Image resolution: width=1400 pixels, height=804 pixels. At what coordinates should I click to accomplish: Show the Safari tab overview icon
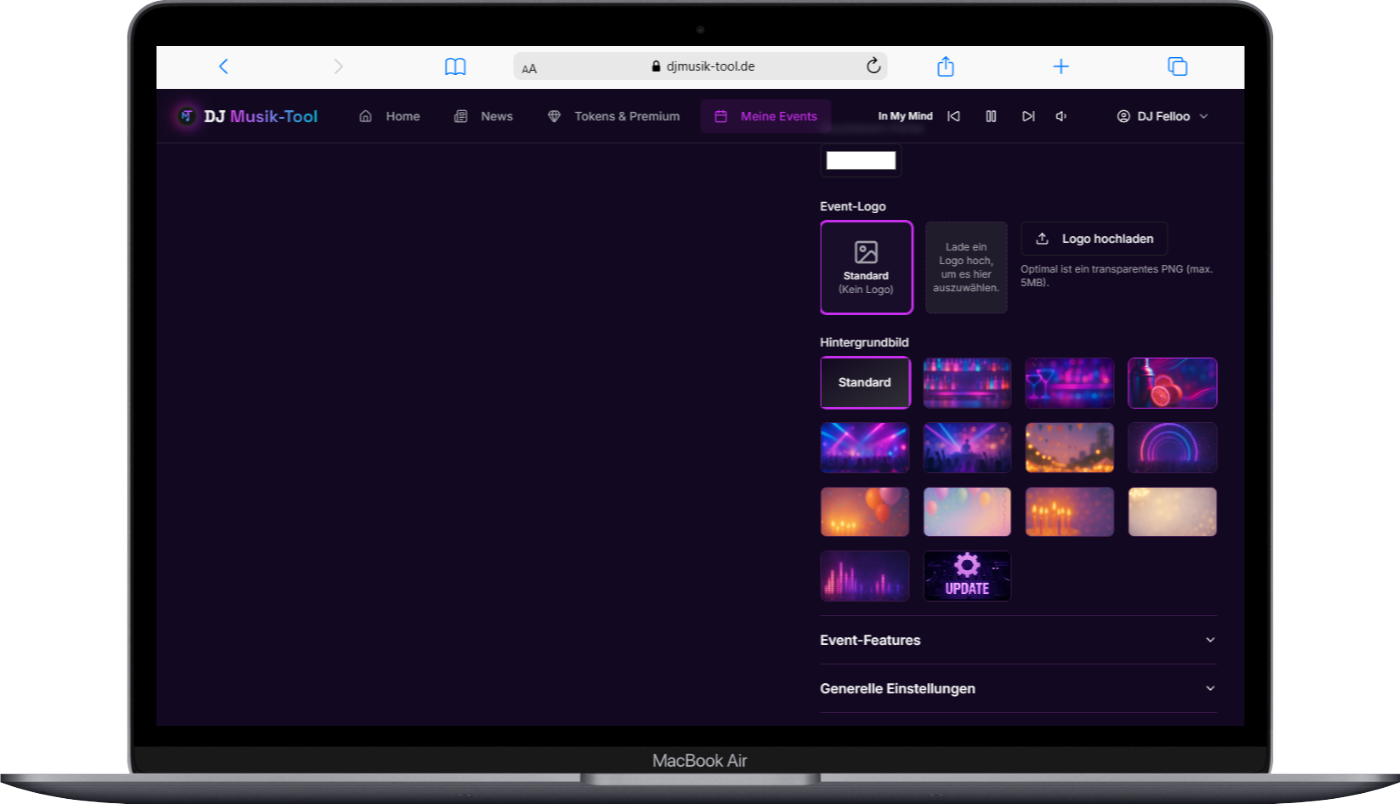(x=1177, y=67)
